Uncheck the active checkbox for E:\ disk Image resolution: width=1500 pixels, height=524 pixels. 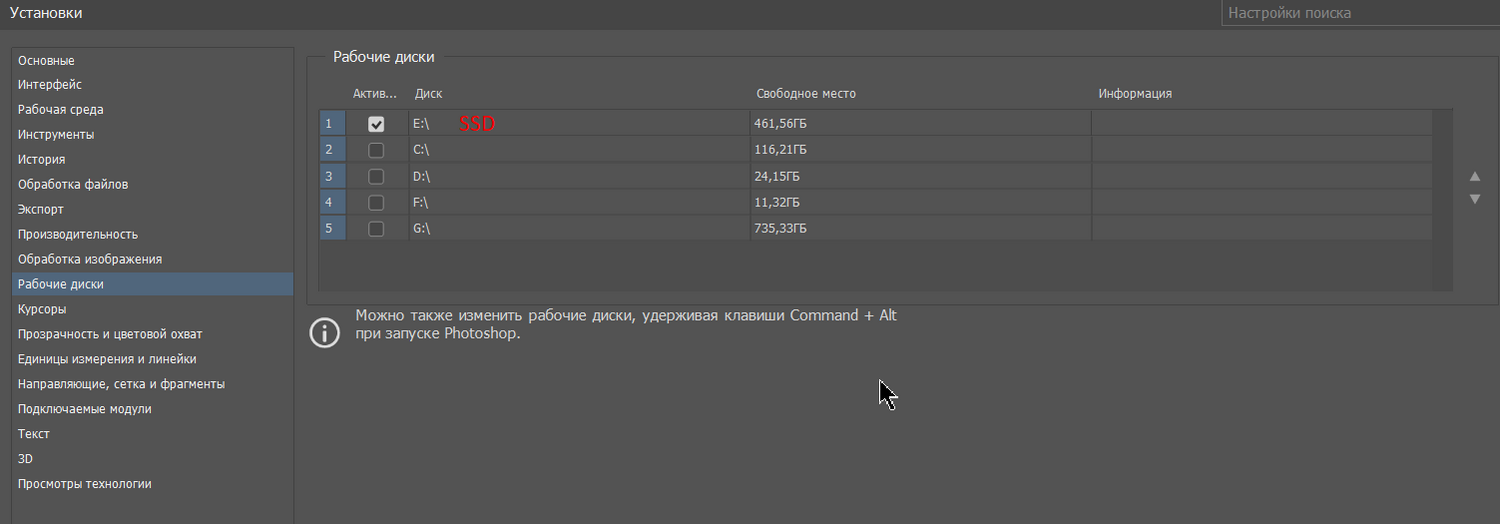coord(376,124)
